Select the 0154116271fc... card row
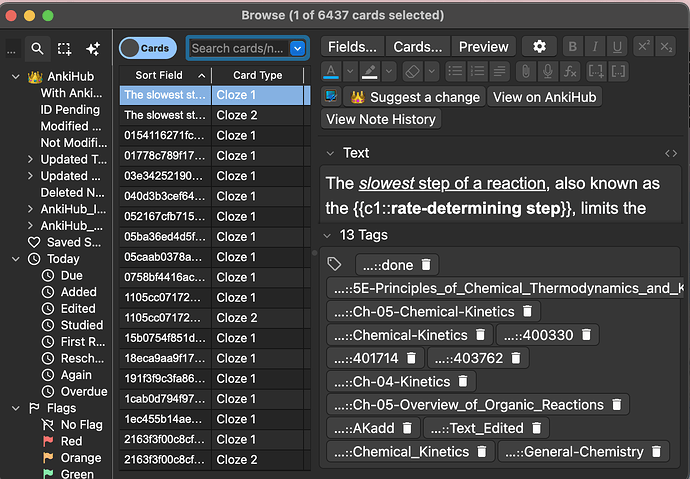 tap(215, 135)
